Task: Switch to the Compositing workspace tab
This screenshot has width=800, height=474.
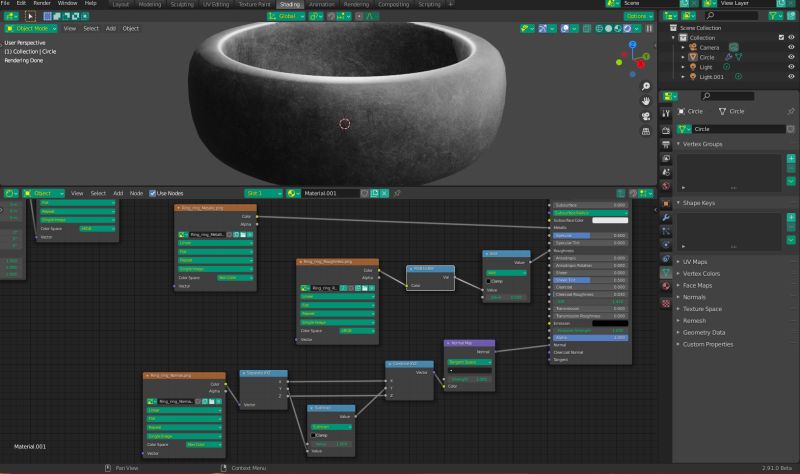Action: 393,5
